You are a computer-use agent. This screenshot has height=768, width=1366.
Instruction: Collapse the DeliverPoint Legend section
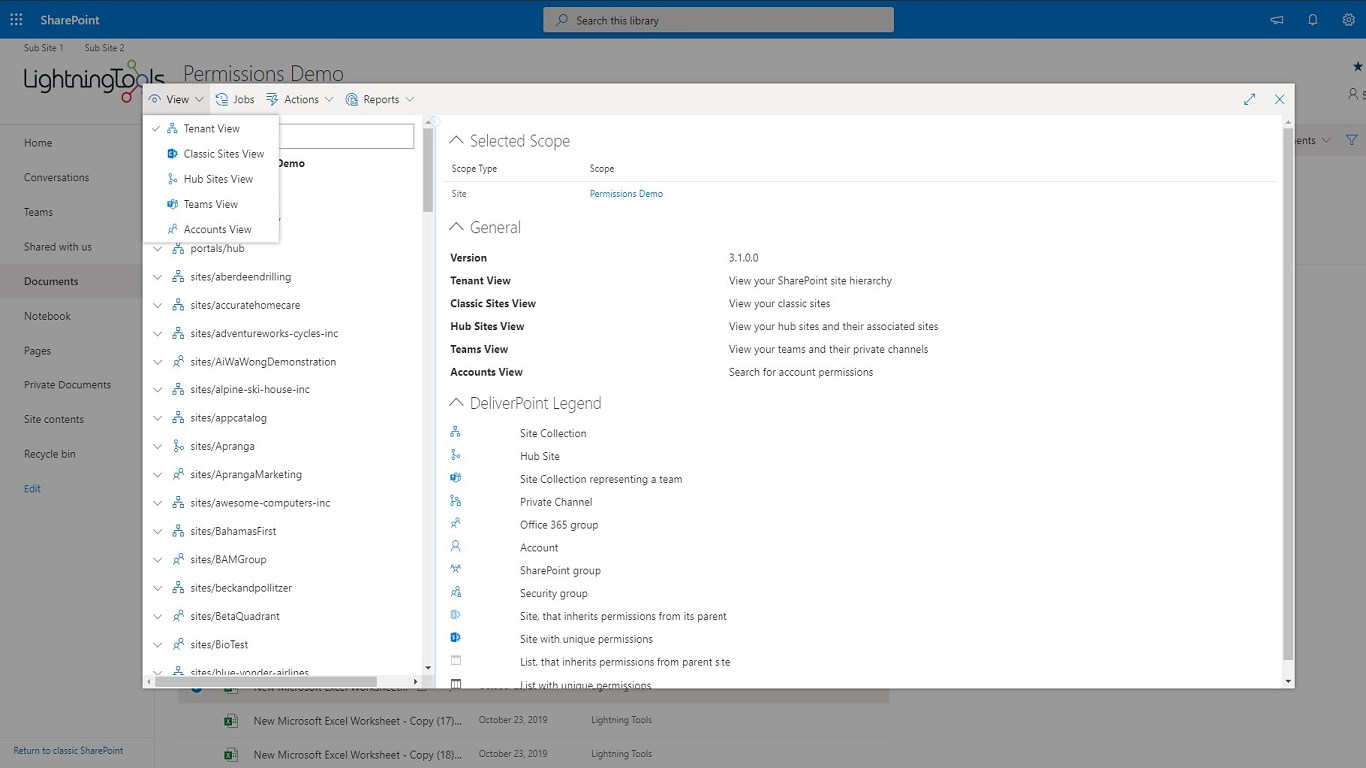[456, 403]
